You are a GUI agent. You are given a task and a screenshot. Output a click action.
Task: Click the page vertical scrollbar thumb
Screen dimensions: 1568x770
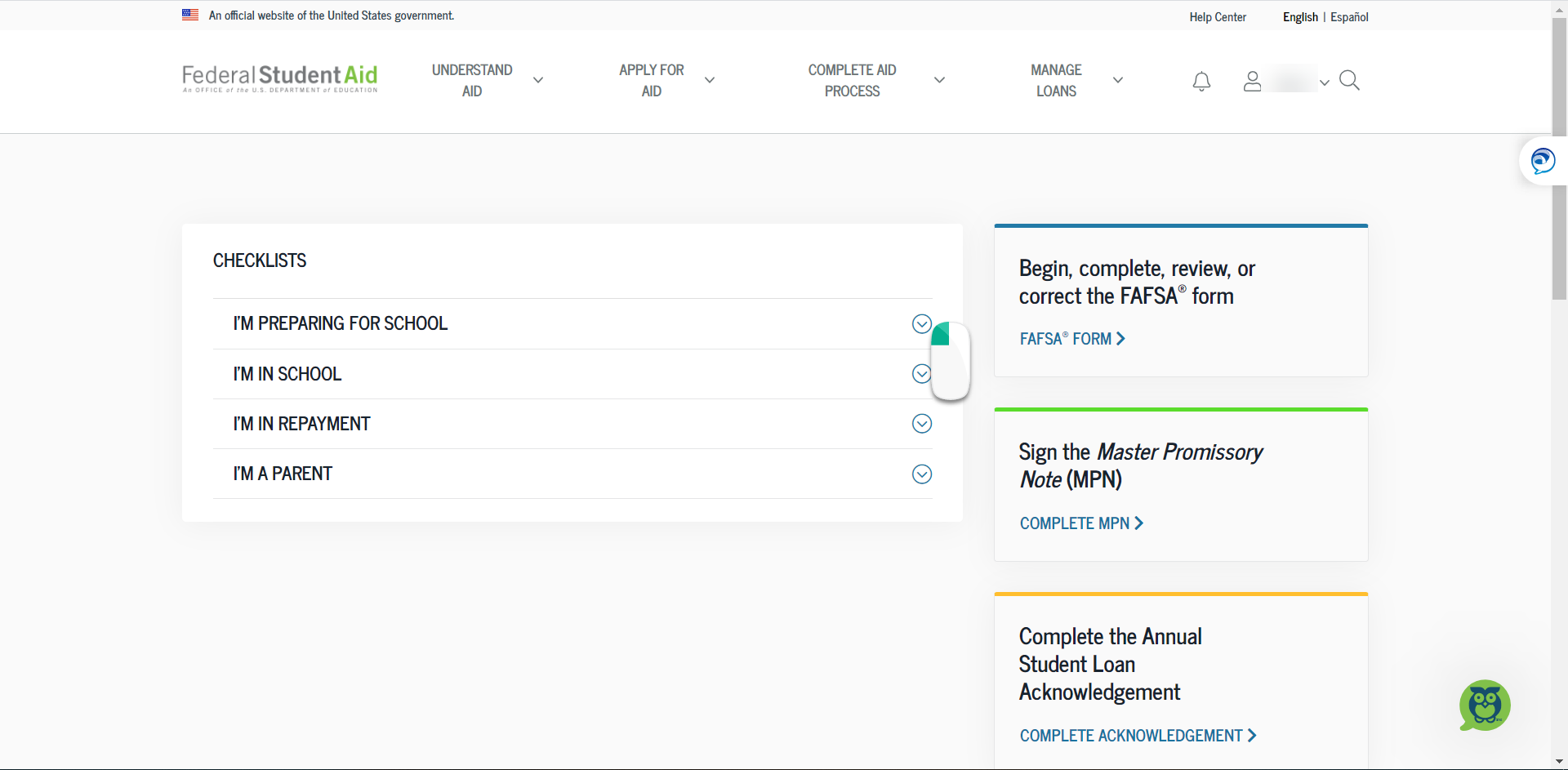(x=1559, y=159)
